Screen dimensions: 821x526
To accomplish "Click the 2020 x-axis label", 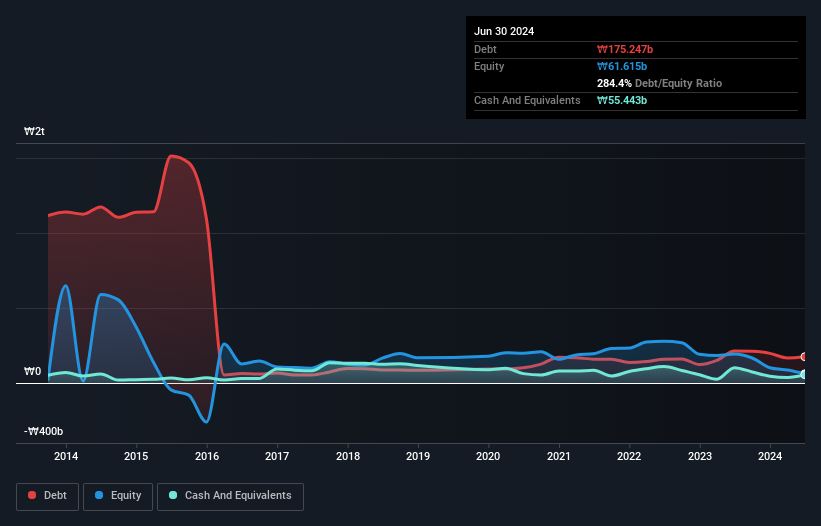I will (488, 456).
